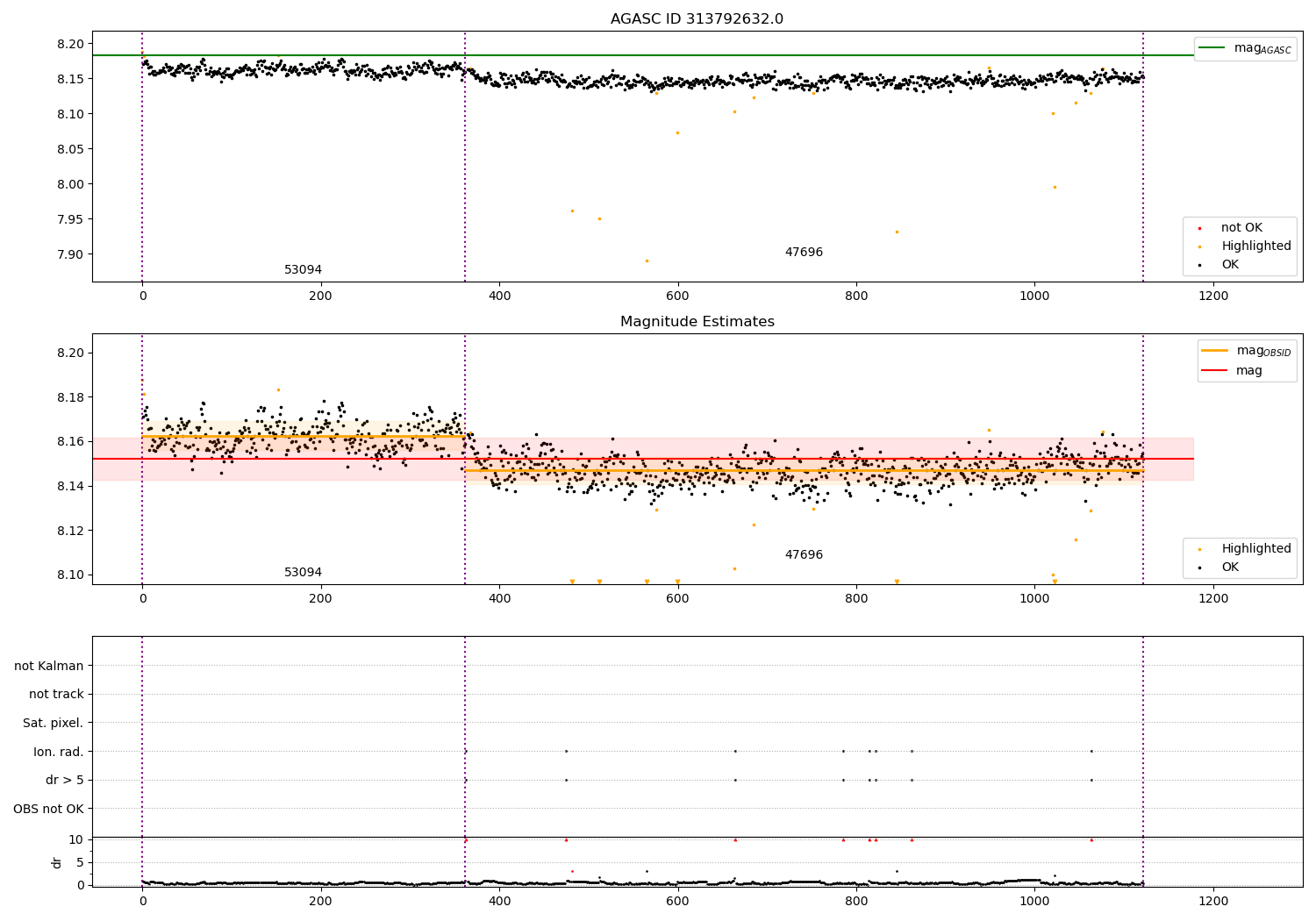Click the '8.16' y-tick in Magnitude Estimates plot

(70, 441)
